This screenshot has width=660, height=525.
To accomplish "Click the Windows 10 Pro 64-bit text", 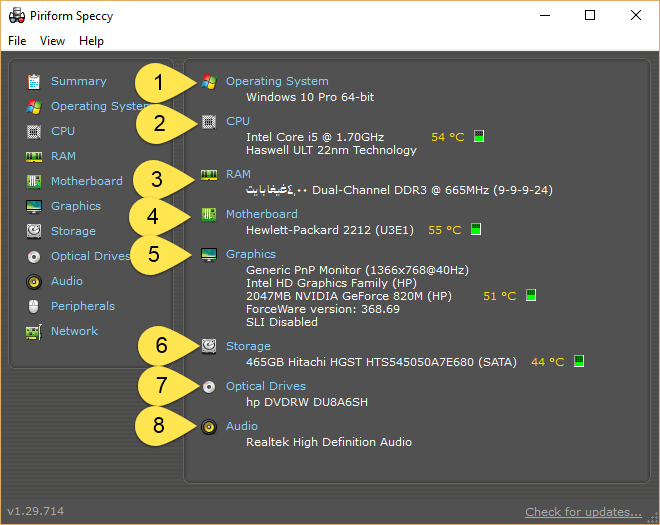I will click(x=310, y=97).
